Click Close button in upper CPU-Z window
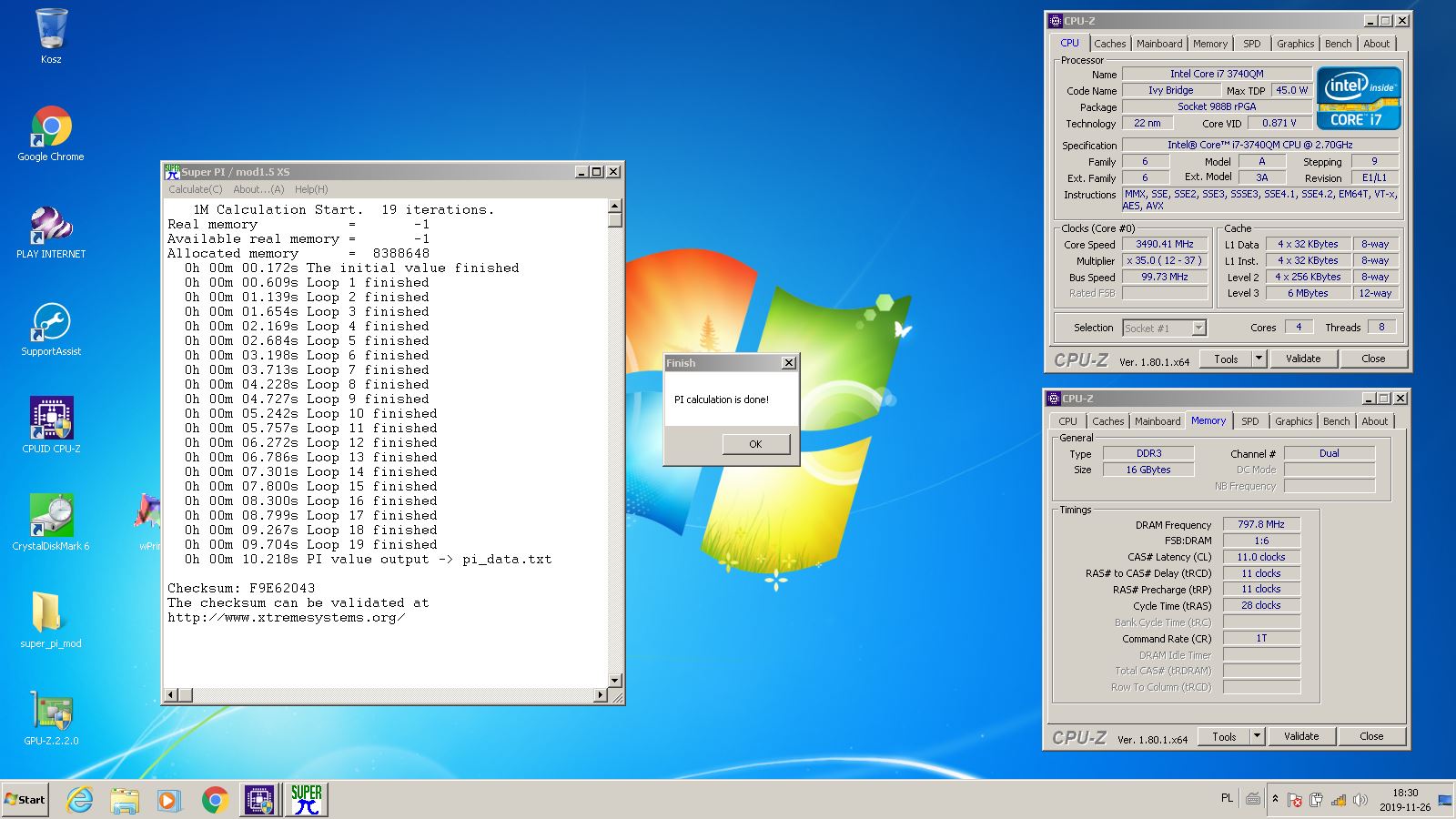1456x819 pixels. tap(1373, 359)
